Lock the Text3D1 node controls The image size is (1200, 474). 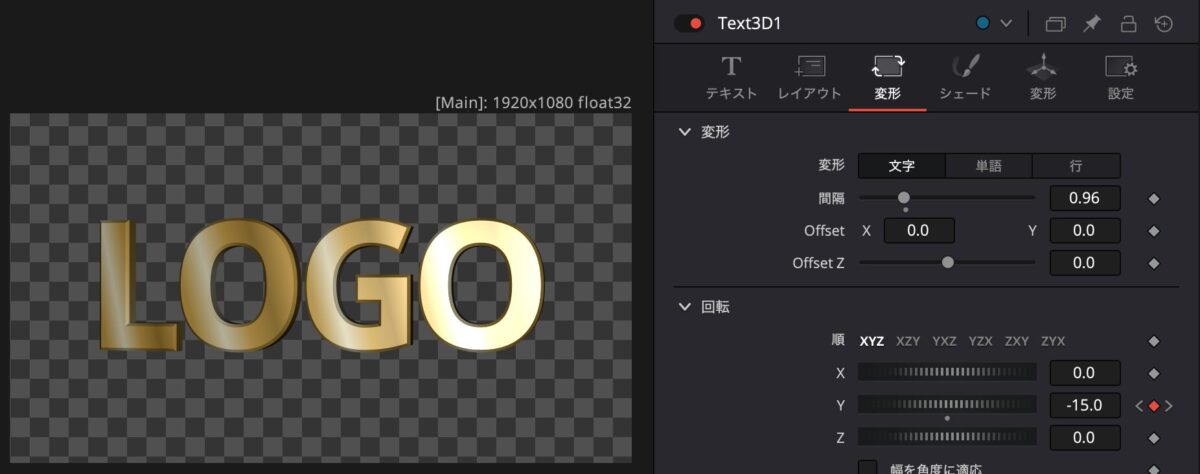[1128, 23]
